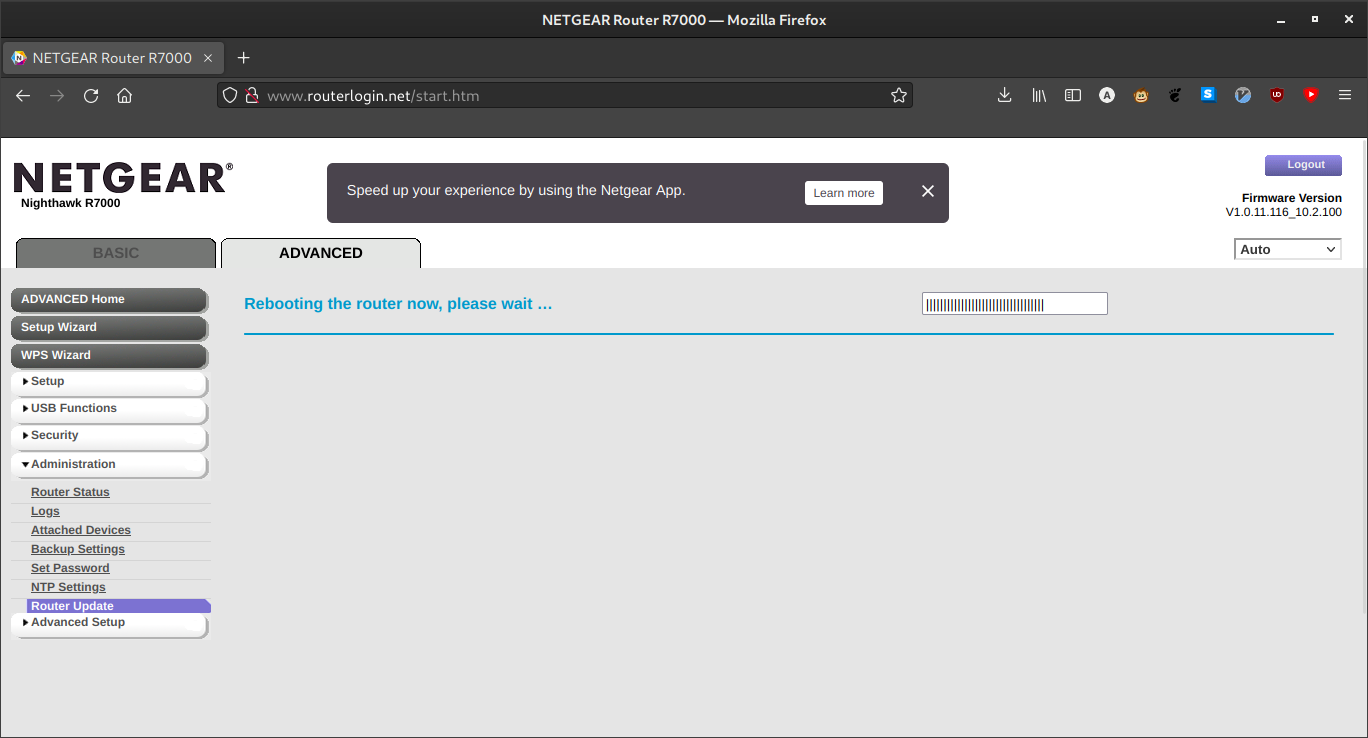Open the Router Status link

[x=70, y=492]
